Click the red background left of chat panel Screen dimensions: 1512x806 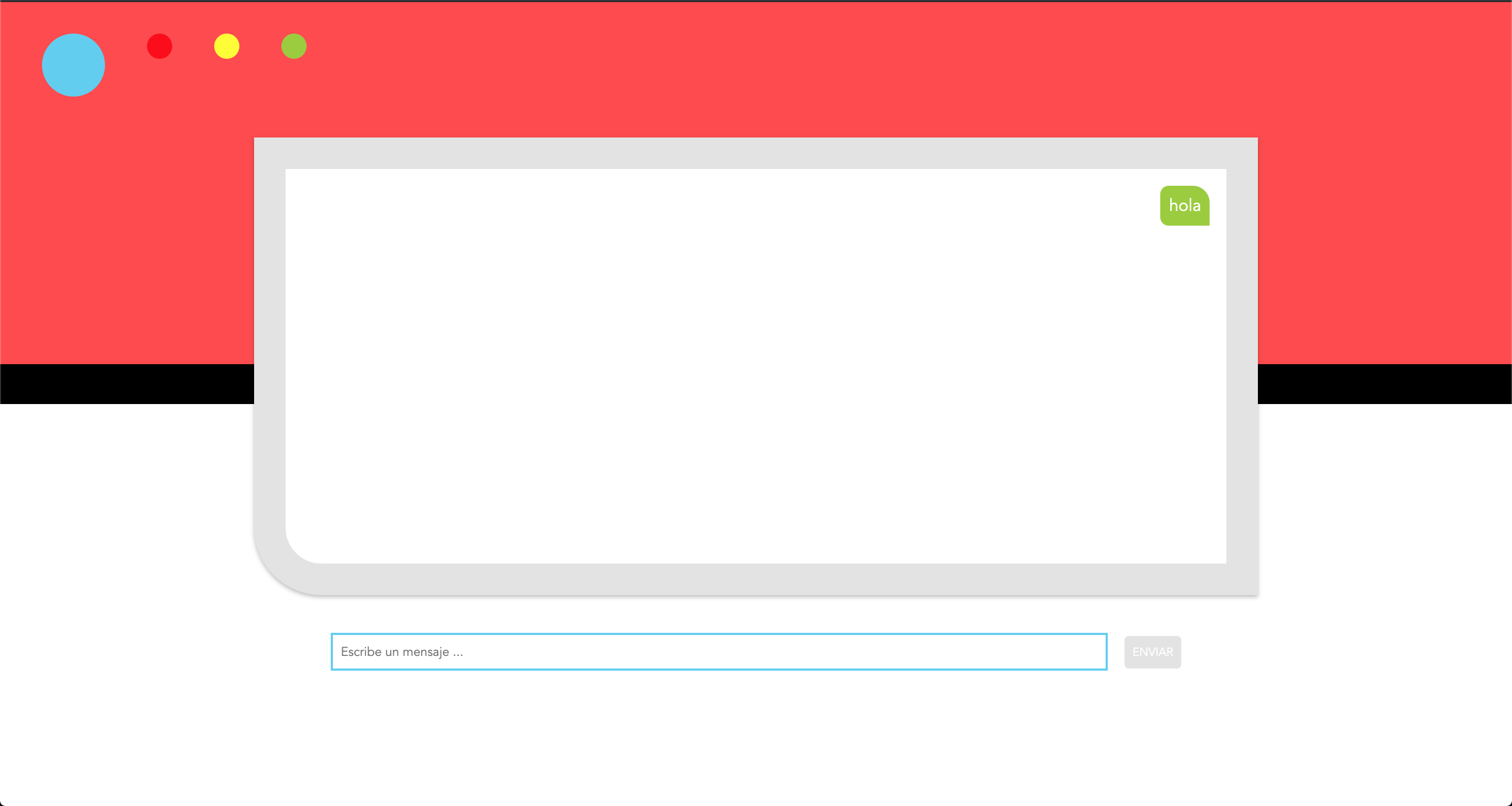click(126, 247)
